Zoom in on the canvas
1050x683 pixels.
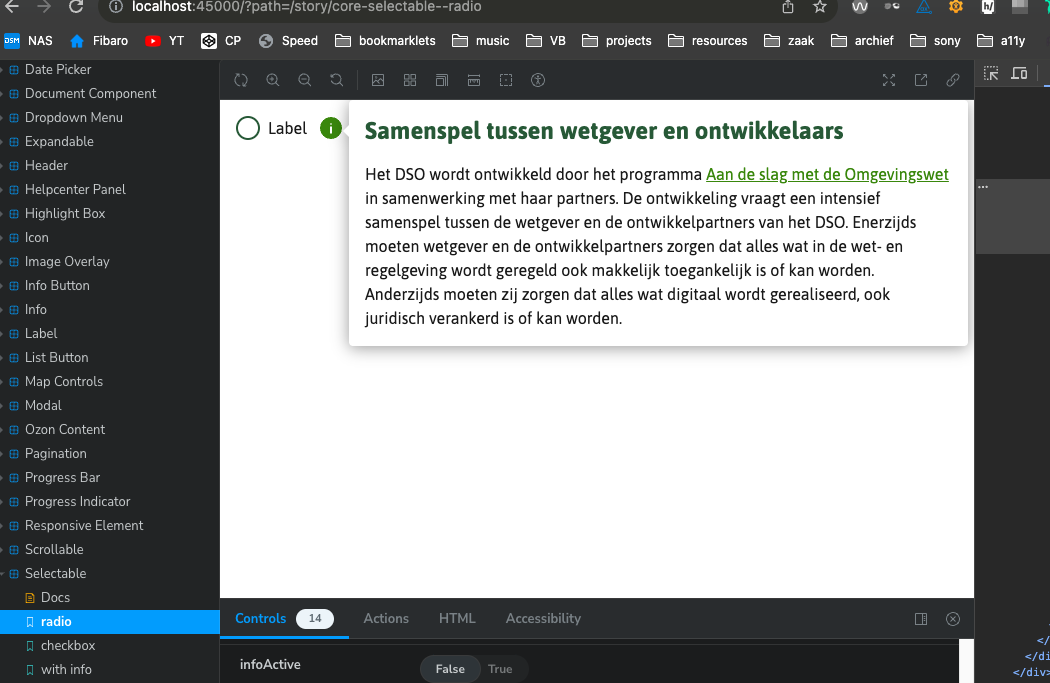[x=273, y=80]
